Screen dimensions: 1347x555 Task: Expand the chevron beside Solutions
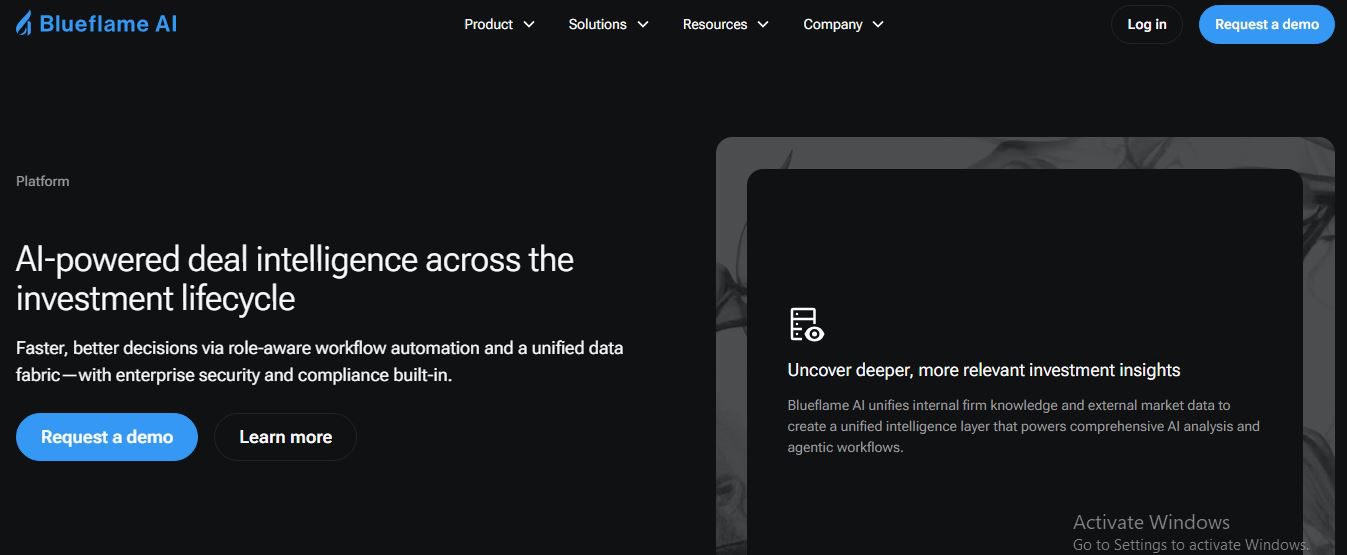643,24
